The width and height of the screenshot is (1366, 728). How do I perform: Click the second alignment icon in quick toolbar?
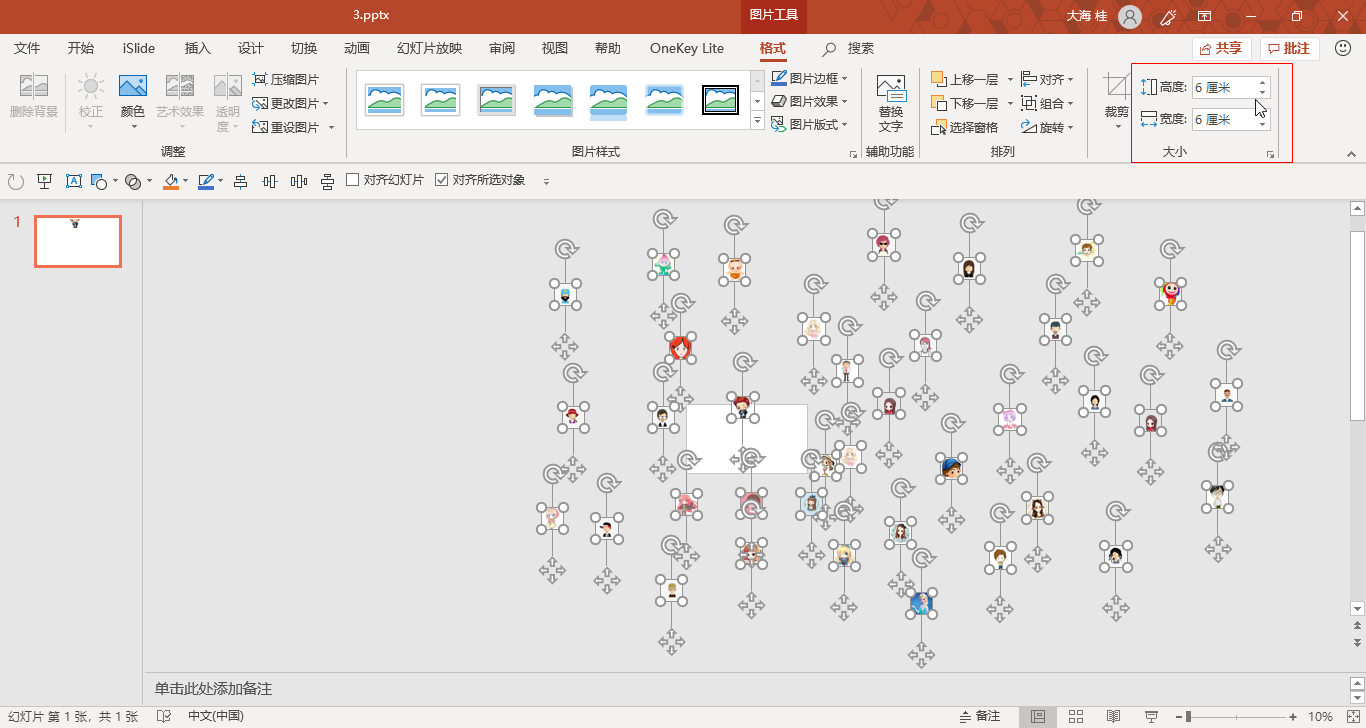click(x=269, y=181)
